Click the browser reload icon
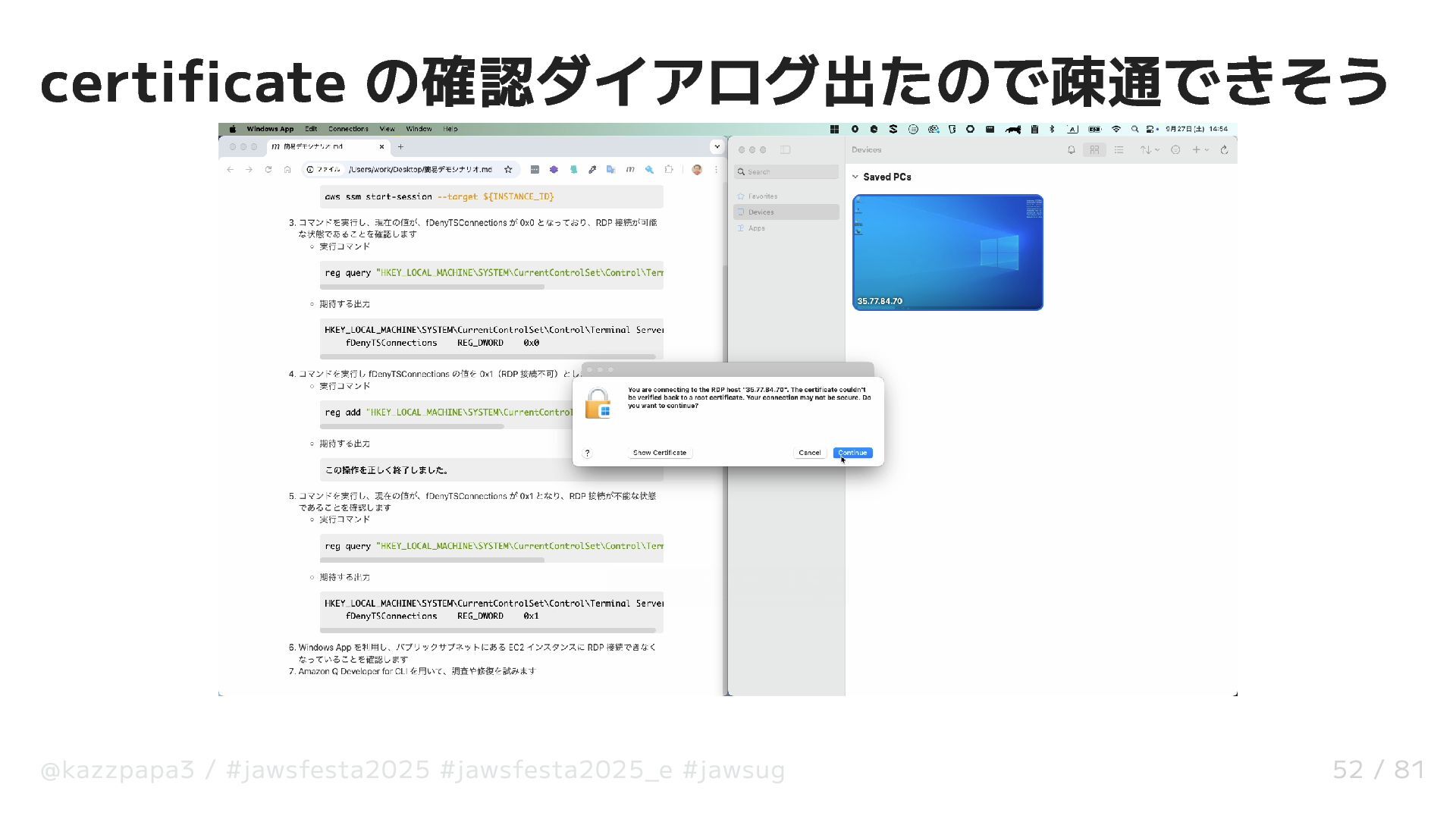 click(268, 170)
